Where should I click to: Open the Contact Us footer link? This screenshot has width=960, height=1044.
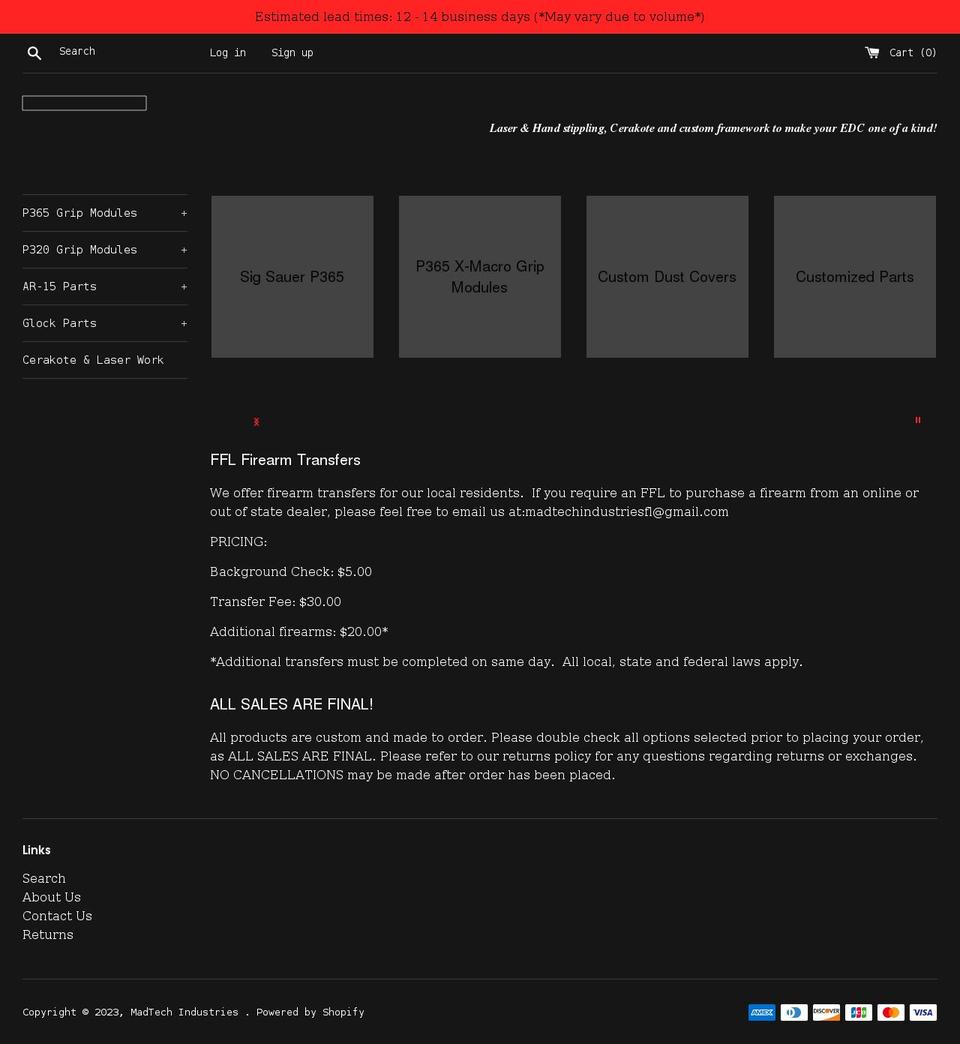tap(57, 915)
